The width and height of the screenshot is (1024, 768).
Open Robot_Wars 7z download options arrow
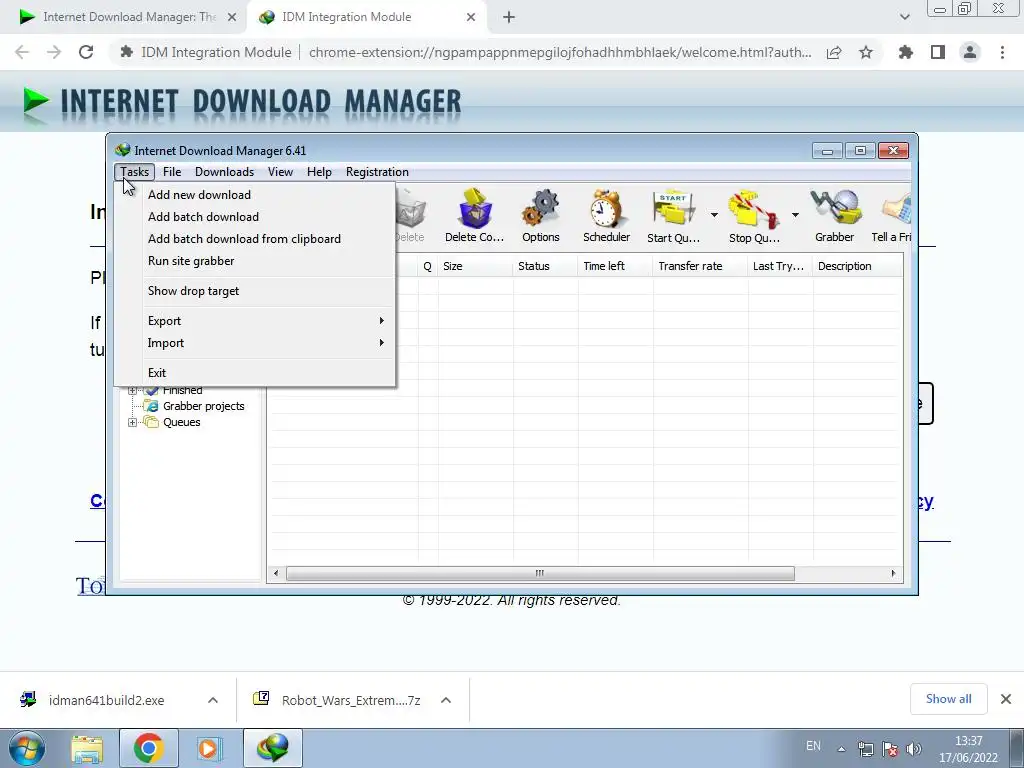tap(446, 700)
